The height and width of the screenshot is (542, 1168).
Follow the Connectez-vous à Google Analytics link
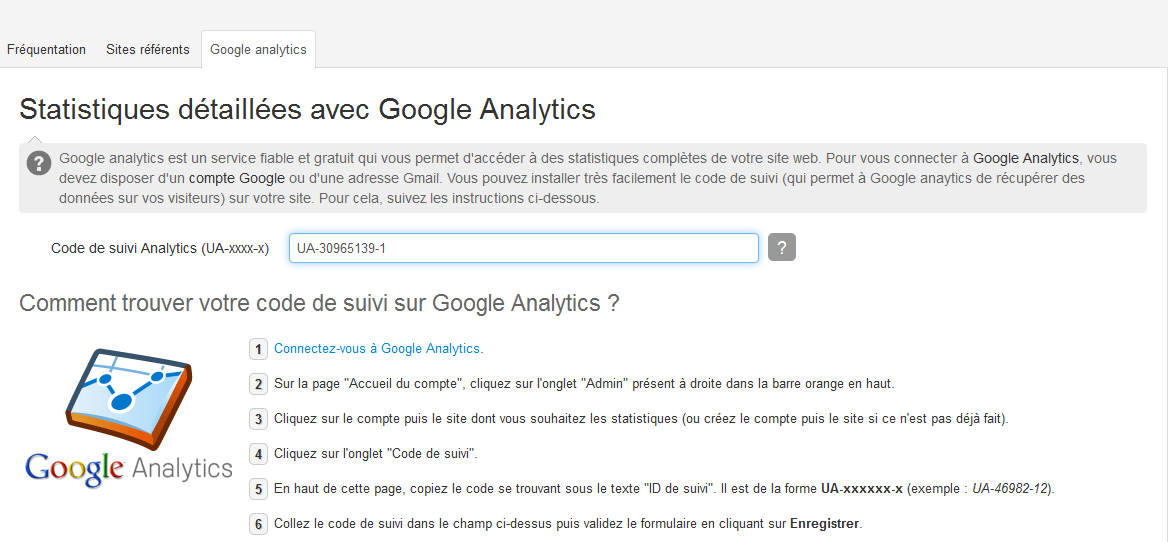378,348
